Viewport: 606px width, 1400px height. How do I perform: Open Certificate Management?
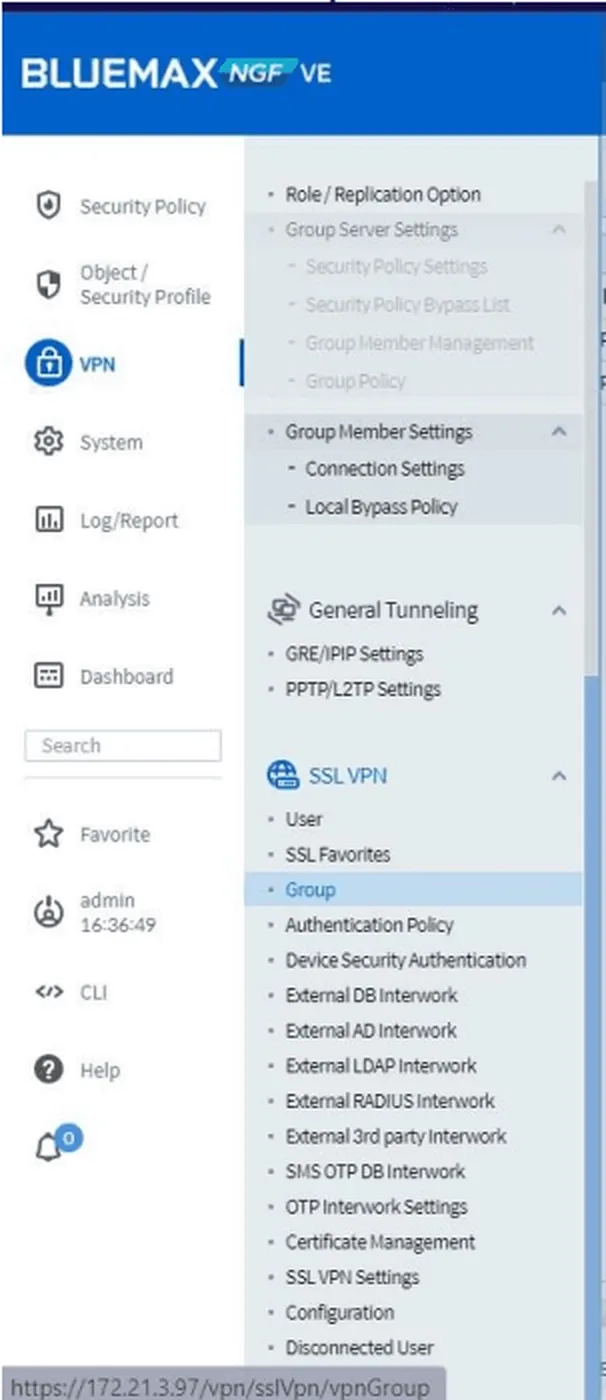(x=380, y=1242)
